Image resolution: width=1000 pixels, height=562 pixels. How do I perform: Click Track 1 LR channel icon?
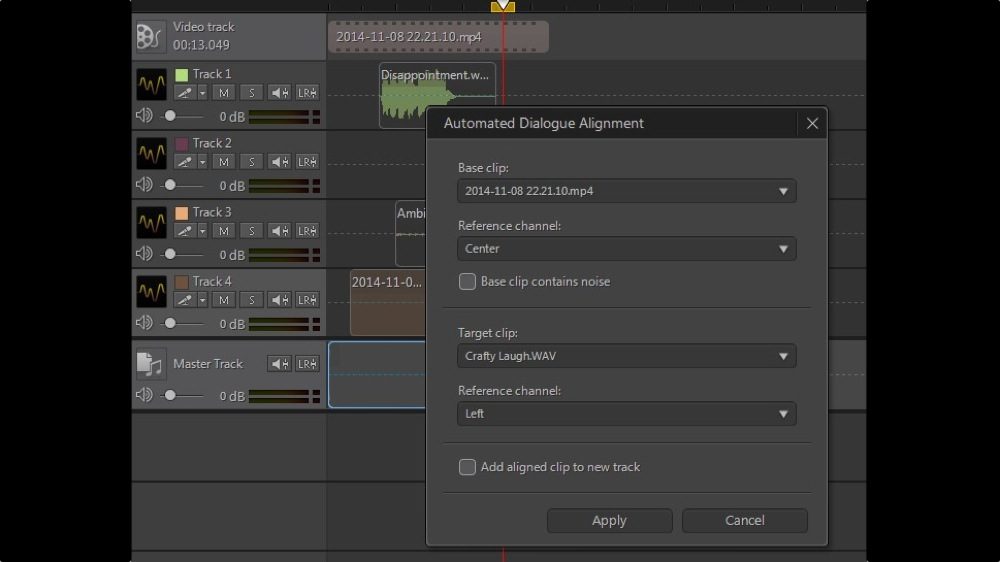click(x=307, y=93)
